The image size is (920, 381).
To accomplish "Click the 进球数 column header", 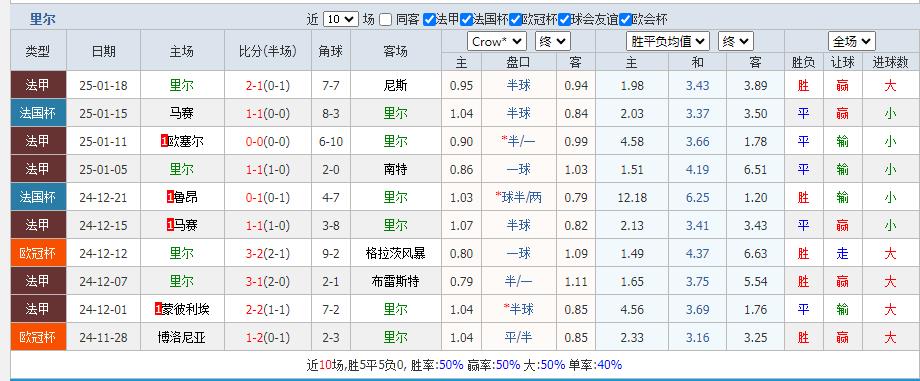I will tap(890, 62).
